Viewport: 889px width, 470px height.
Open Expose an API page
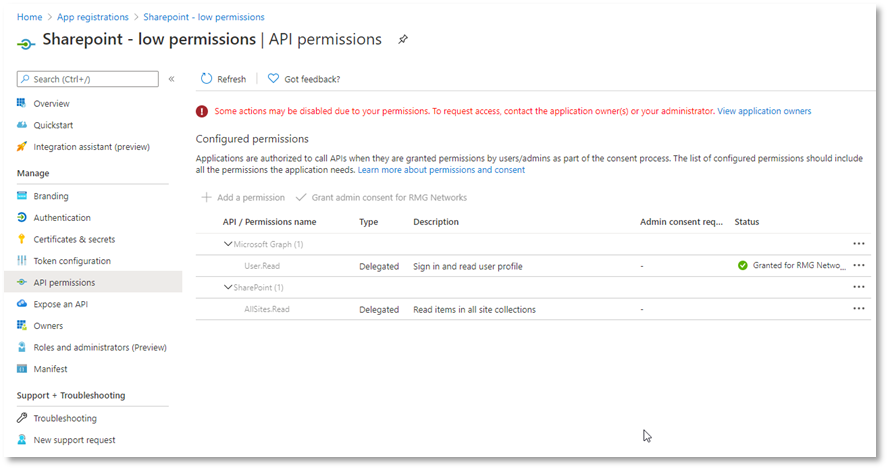(61, 304)
